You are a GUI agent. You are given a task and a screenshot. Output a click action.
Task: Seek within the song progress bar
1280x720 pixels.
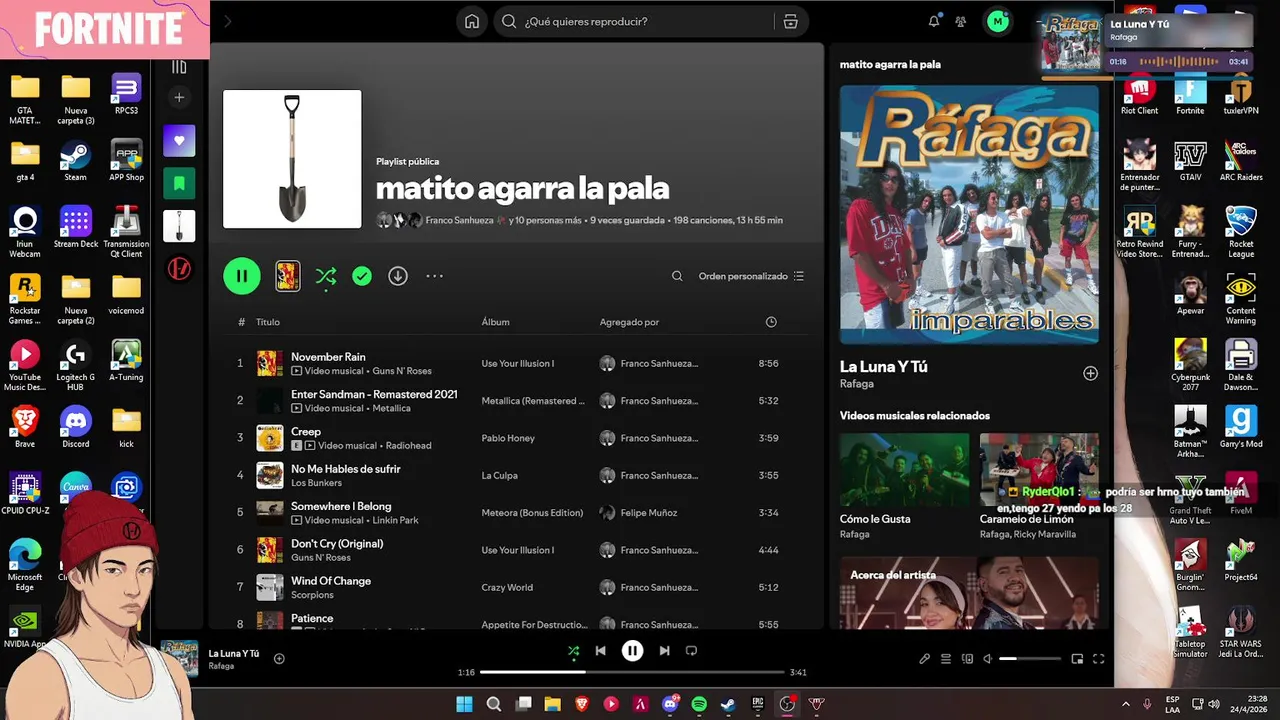click(632, 672)
